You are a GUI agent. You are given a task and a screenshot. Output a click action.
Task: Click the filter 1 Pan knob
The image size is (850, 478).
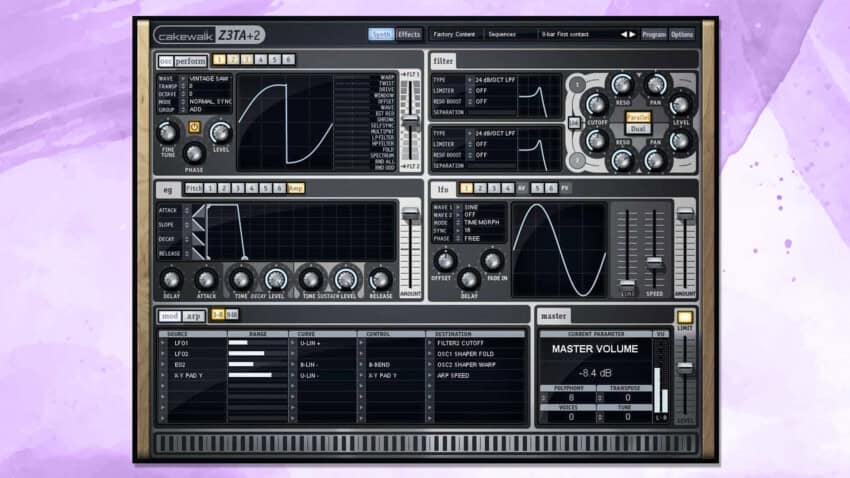click(x=655, y=85)
